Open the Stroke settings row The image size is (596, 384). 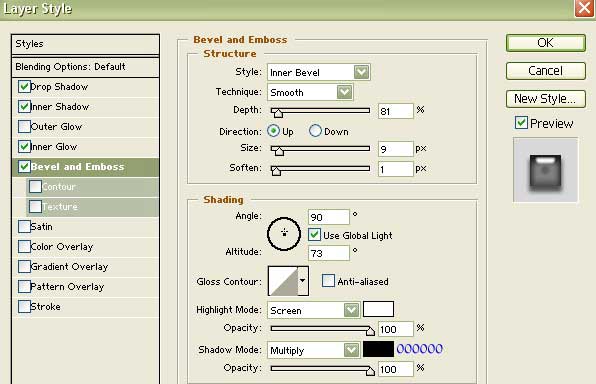point(86,306)
